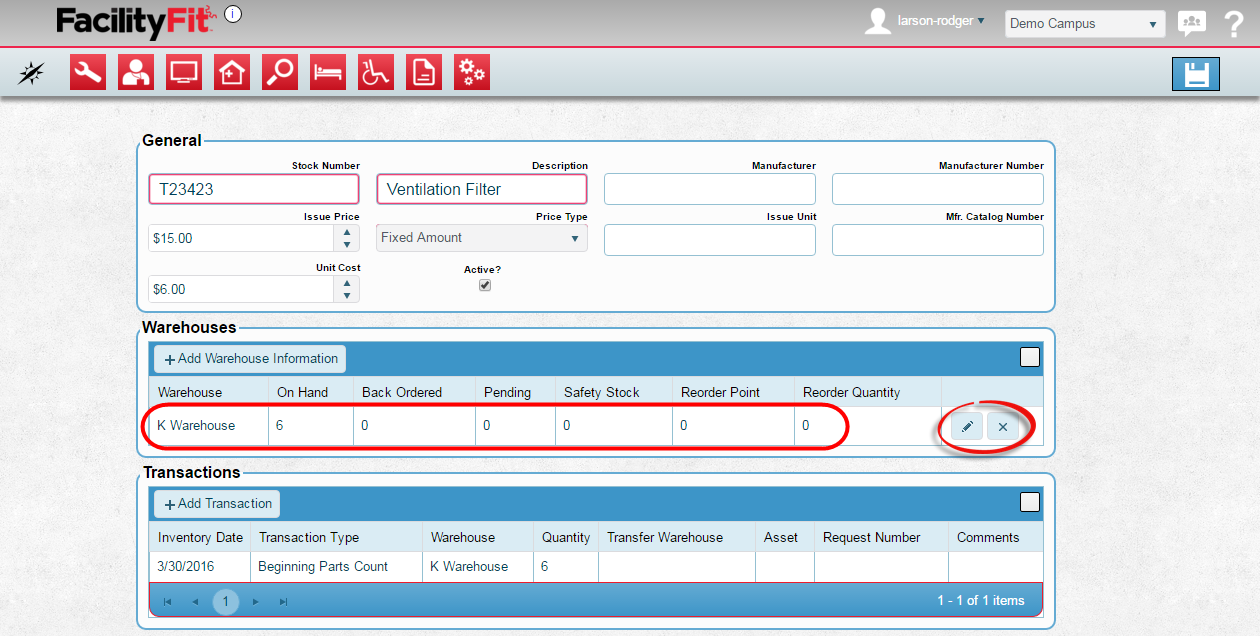Expand the Price Type Fixed Amount dropdown

(481, 238)
